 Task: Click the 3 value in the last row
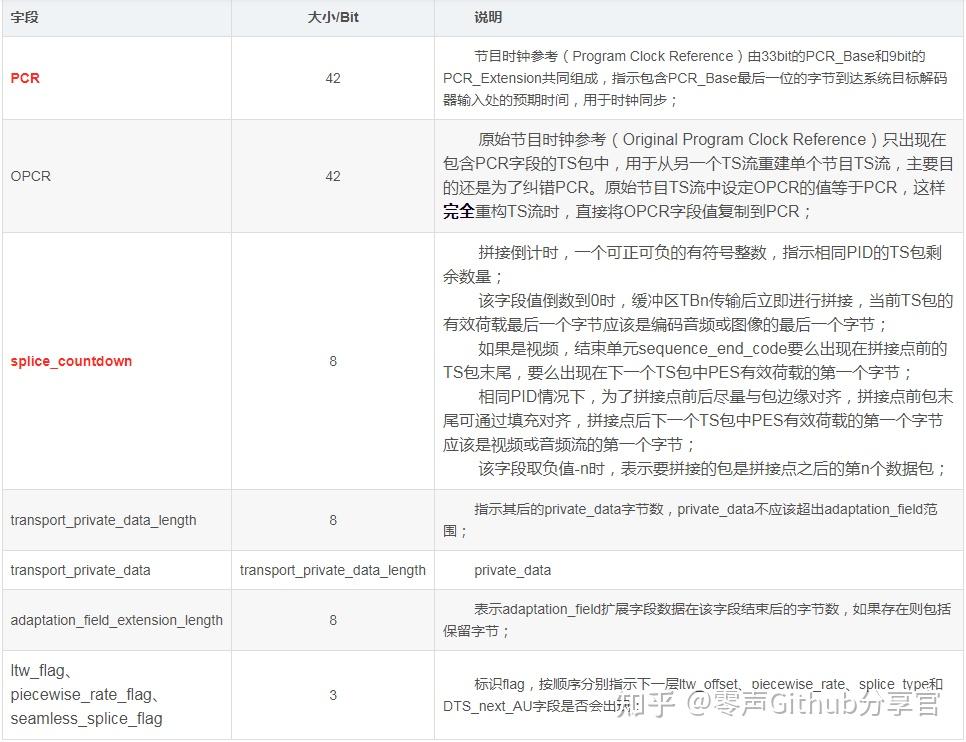tap(333, 695)
